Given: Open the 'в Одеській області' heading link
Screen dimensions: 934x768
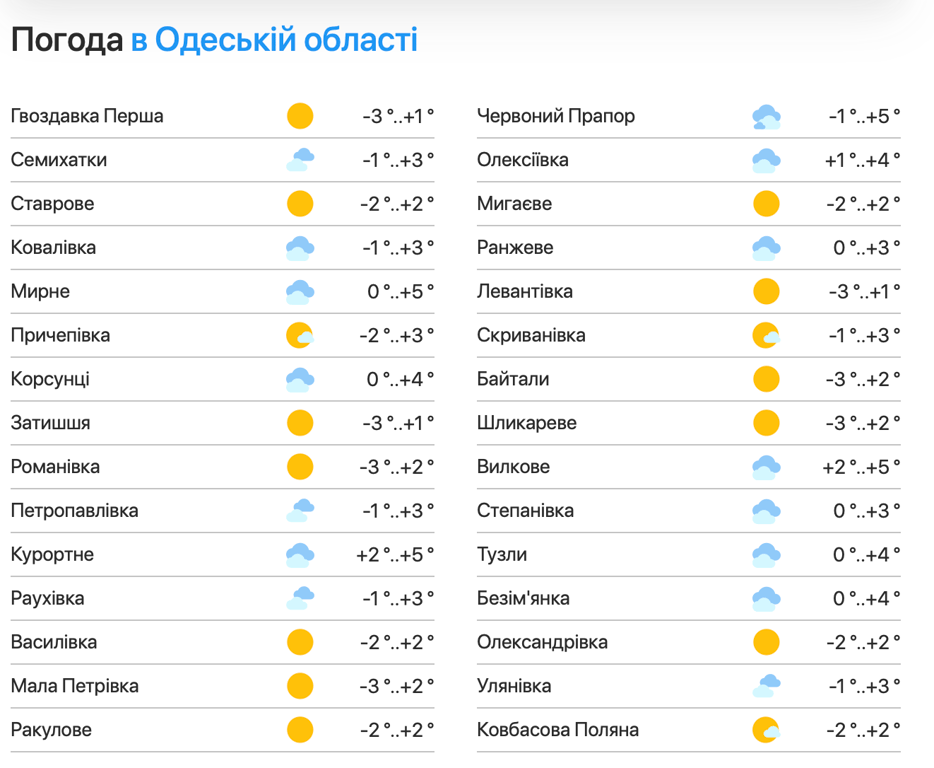Looking at the screenshot, I should (274, 40).
